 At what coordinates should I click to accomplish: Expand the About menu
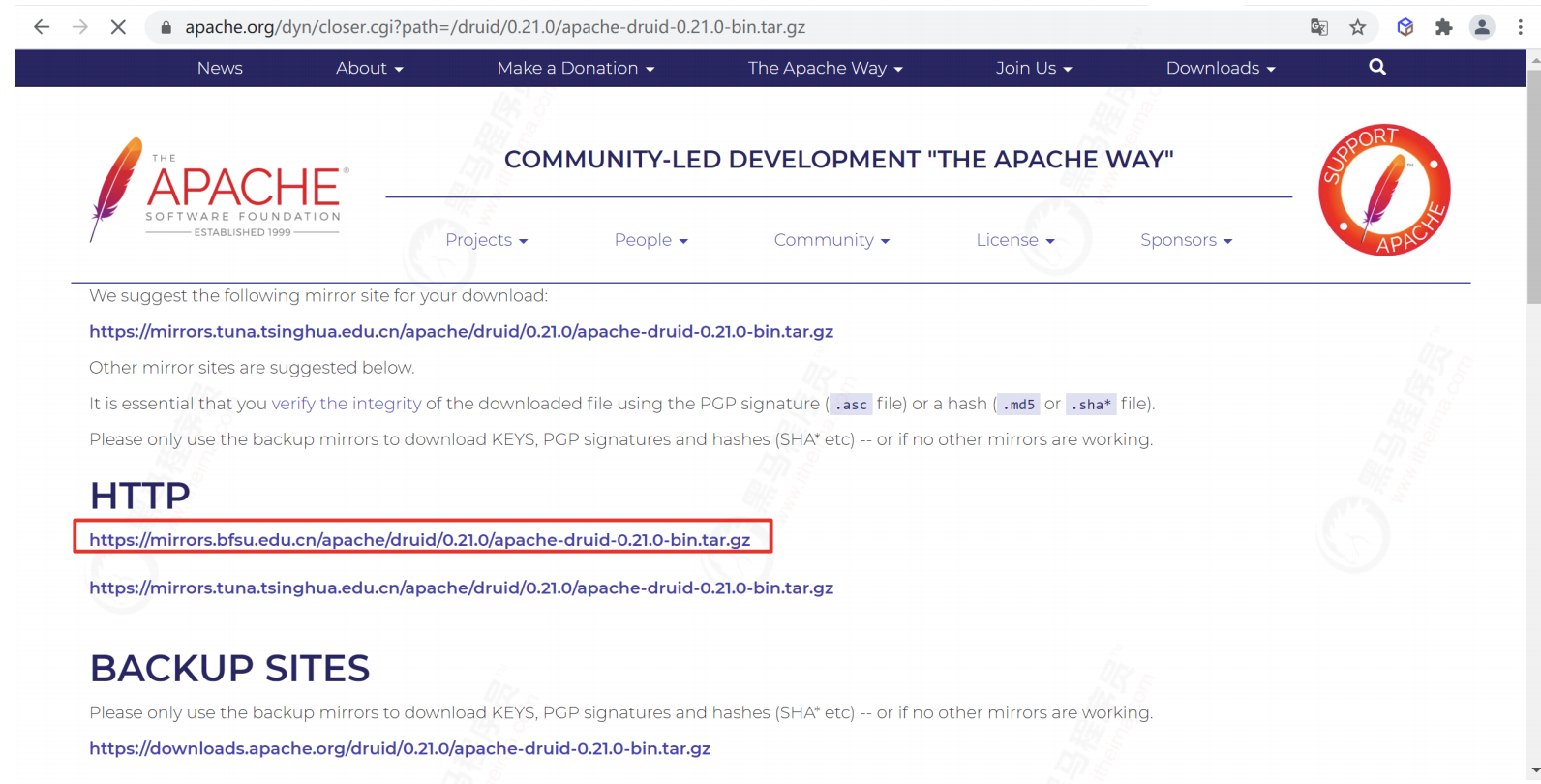tap(370, 68)
